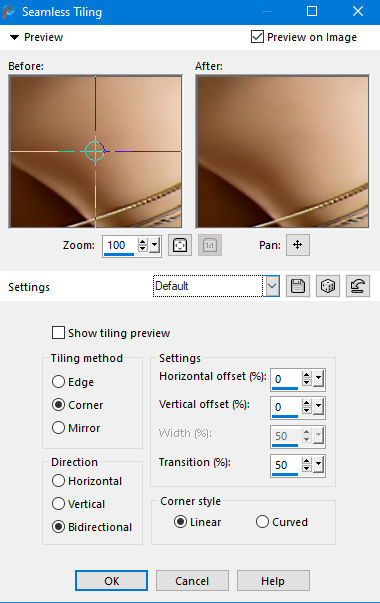Image resolution: width=380 pixels, height=603 pixels.
Task: Click the Before preview image crosshair
Action: point(95,151)
